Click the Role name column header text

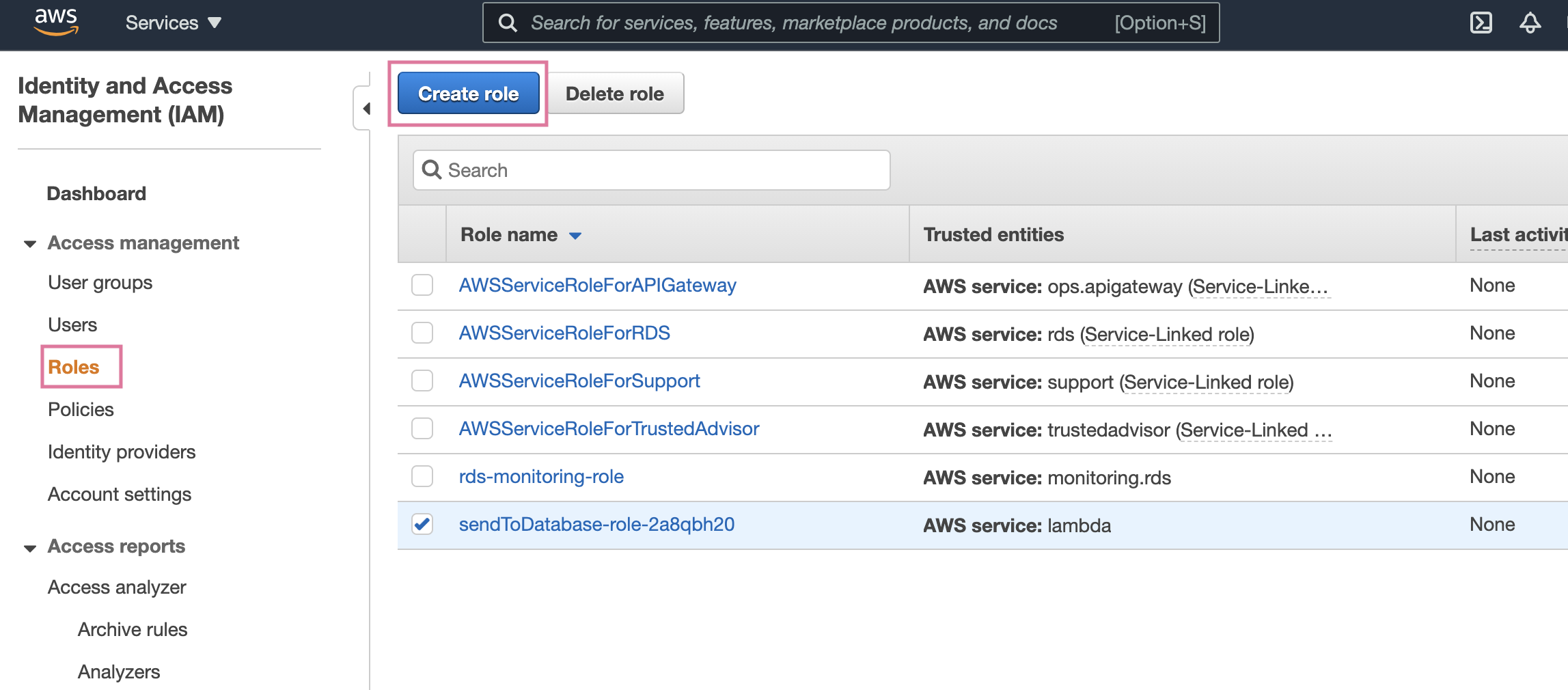(509, 235)
